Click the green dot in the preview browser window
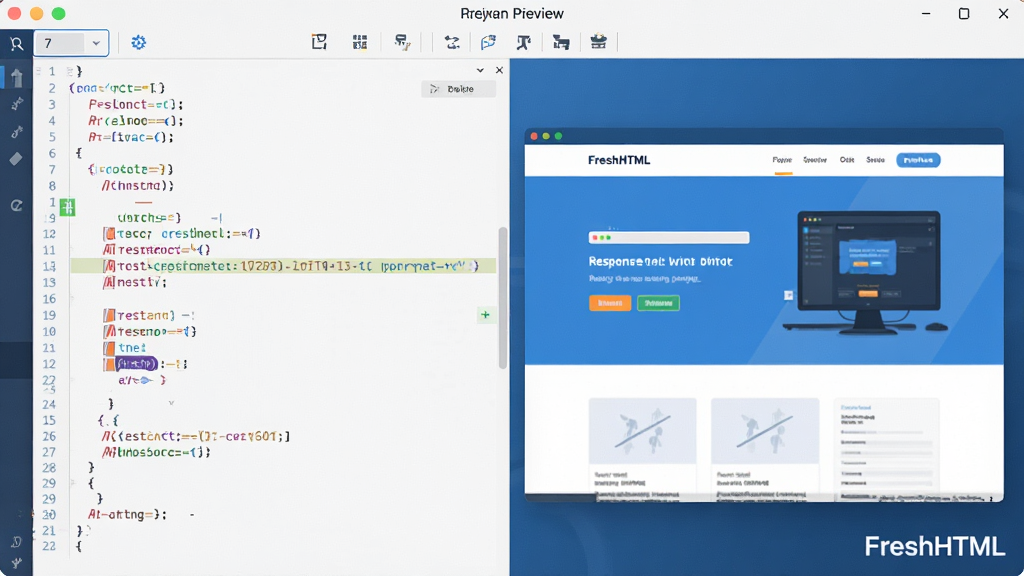Viewport: 1024px width, 576px height. coord(558,136)
